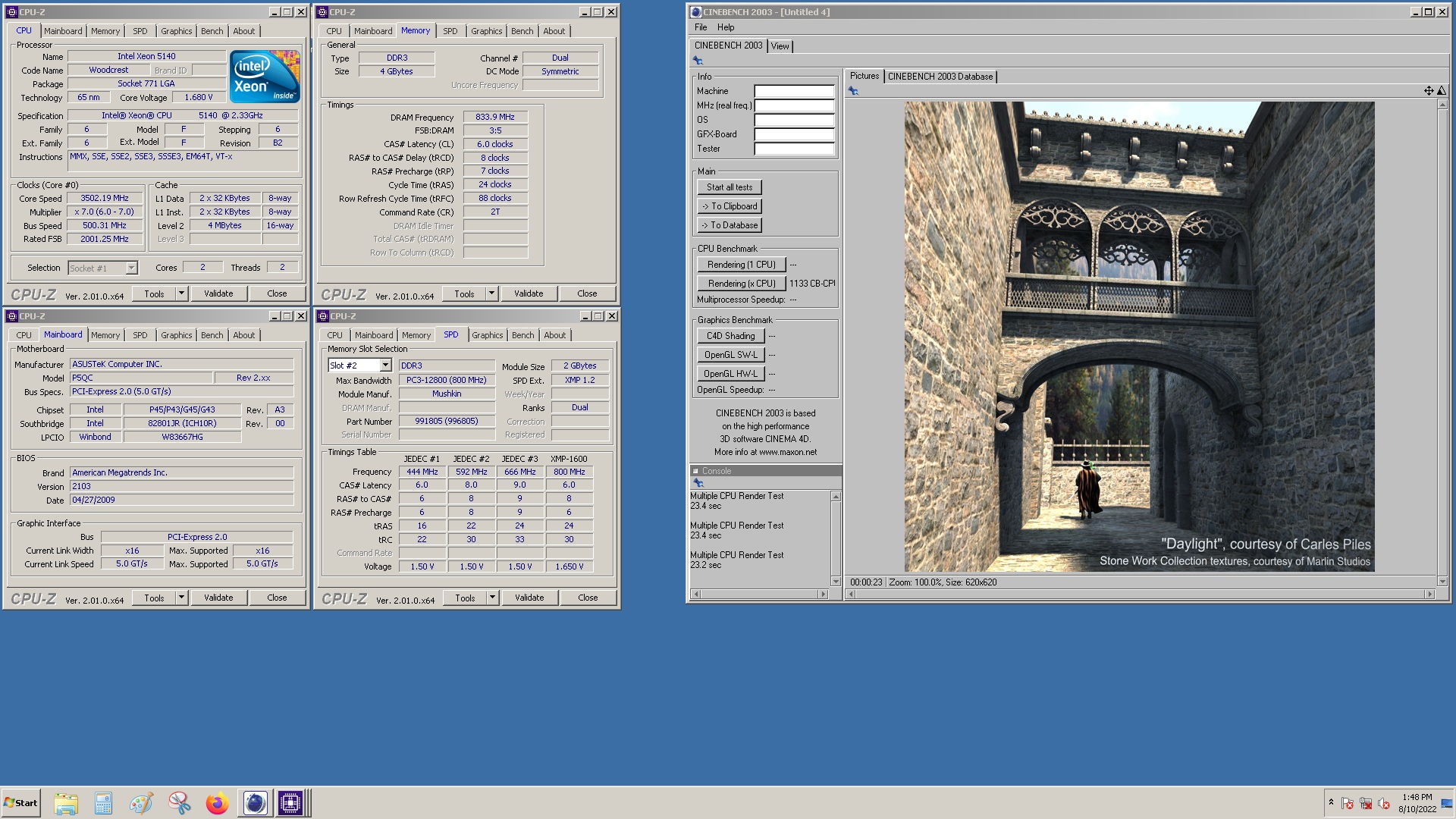Run the OpenGL SW-L benchmark
Image resolution: width=1456 pixels, height=819 pixels.
click(x=730, y=355)
